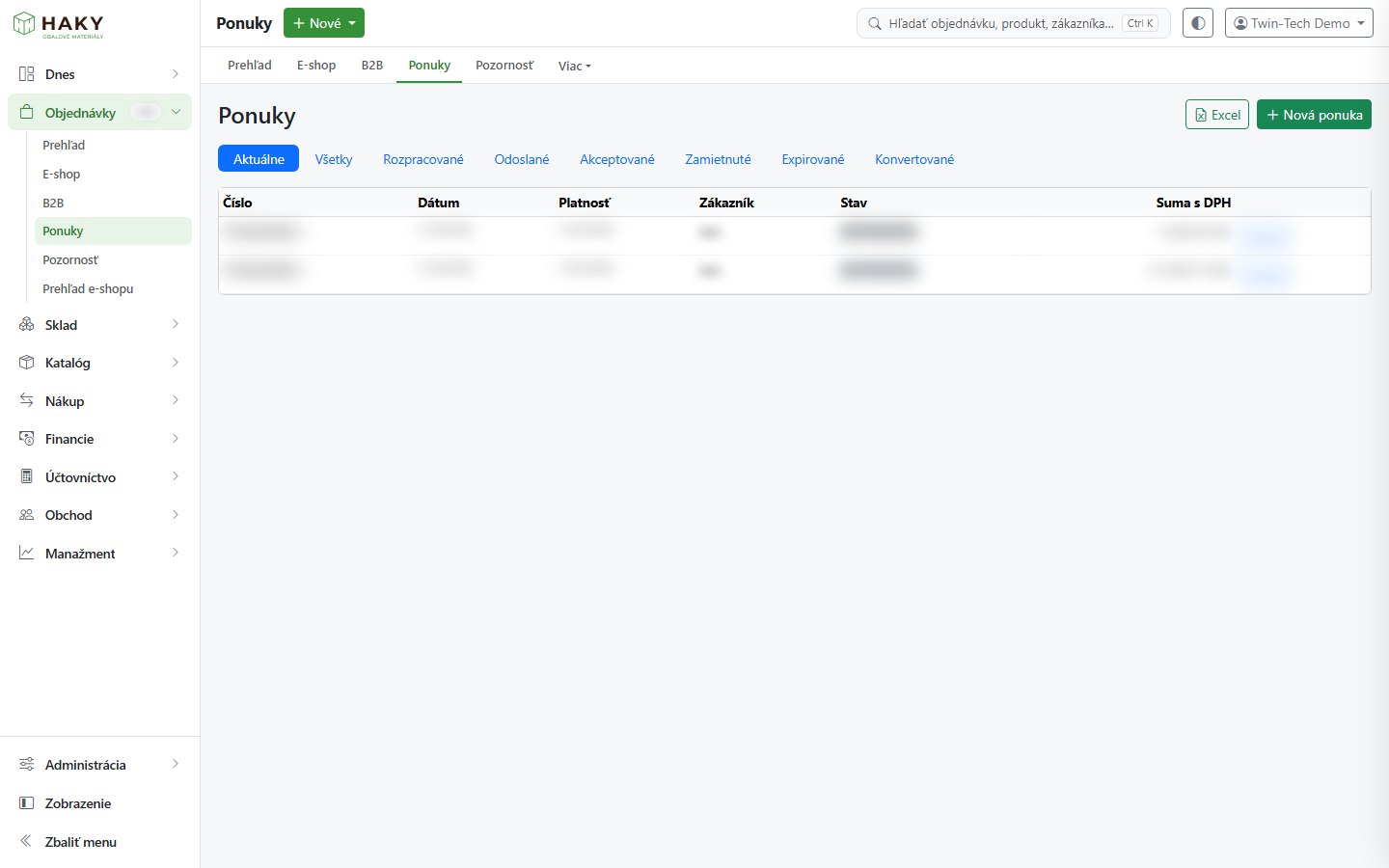Switch to the E-shop top tab
This screenshot has width=1389, height=868.
(316, 65)
